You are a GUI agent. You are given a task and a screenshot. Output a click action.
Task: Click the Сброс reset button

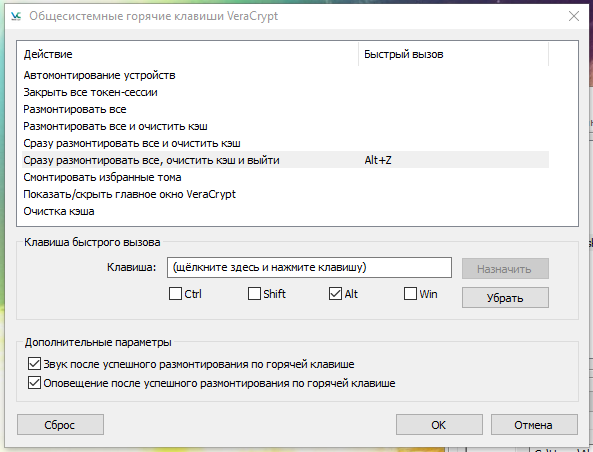tap(60, 425)
